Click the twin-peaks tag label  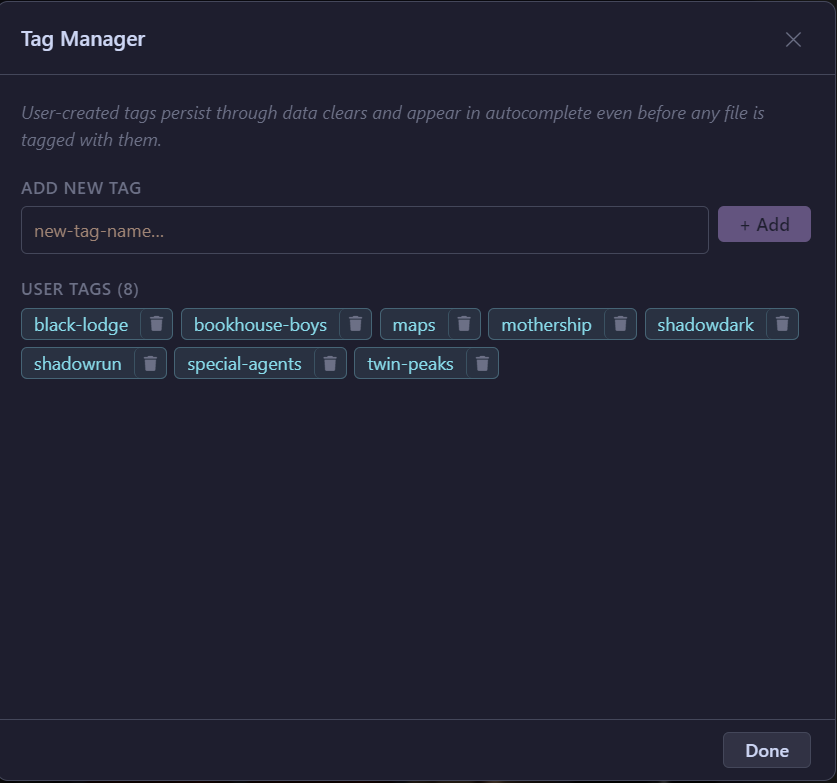[x=410, y=363]
